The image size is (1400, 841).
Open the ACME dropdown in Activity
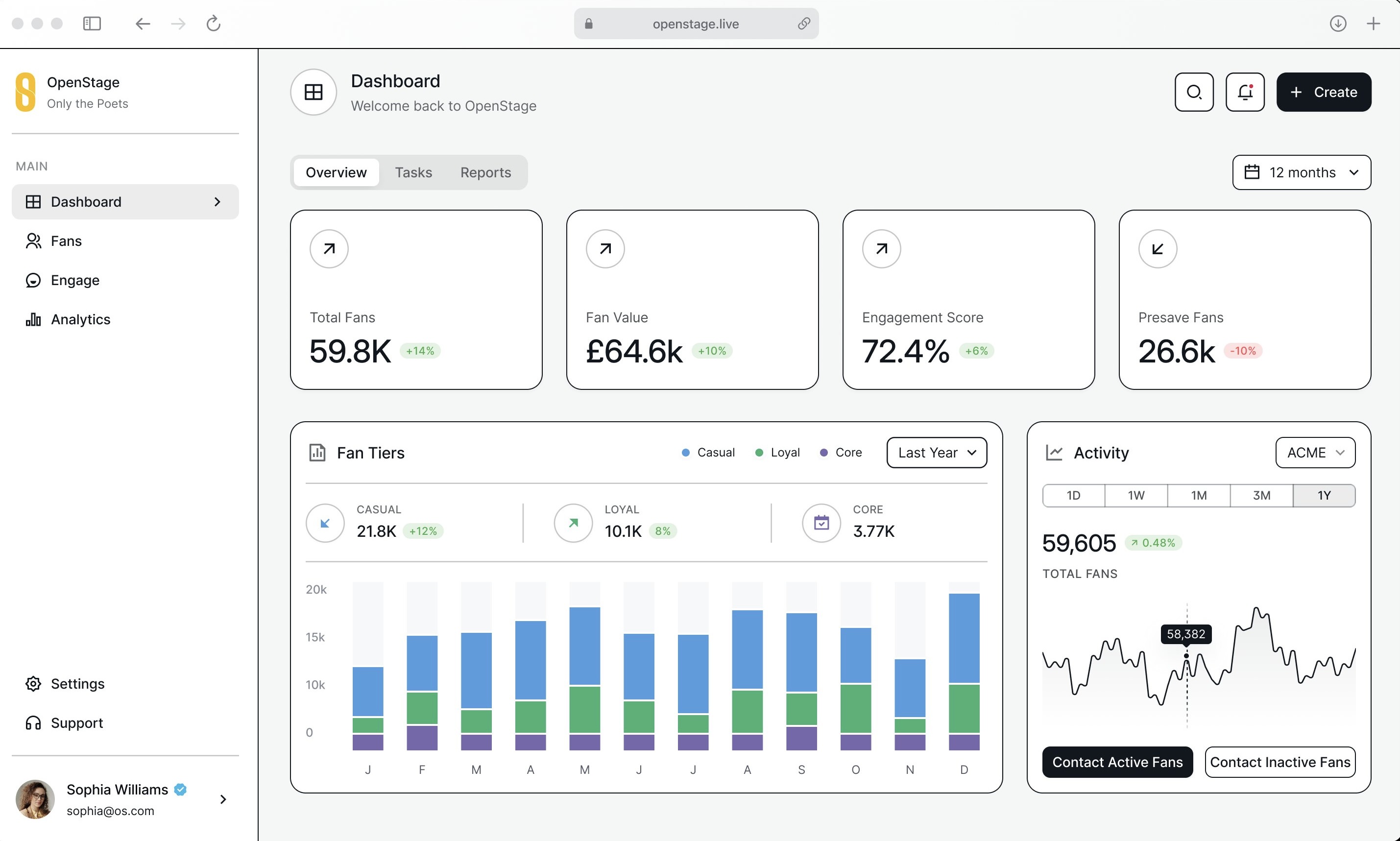point(1315,452)
